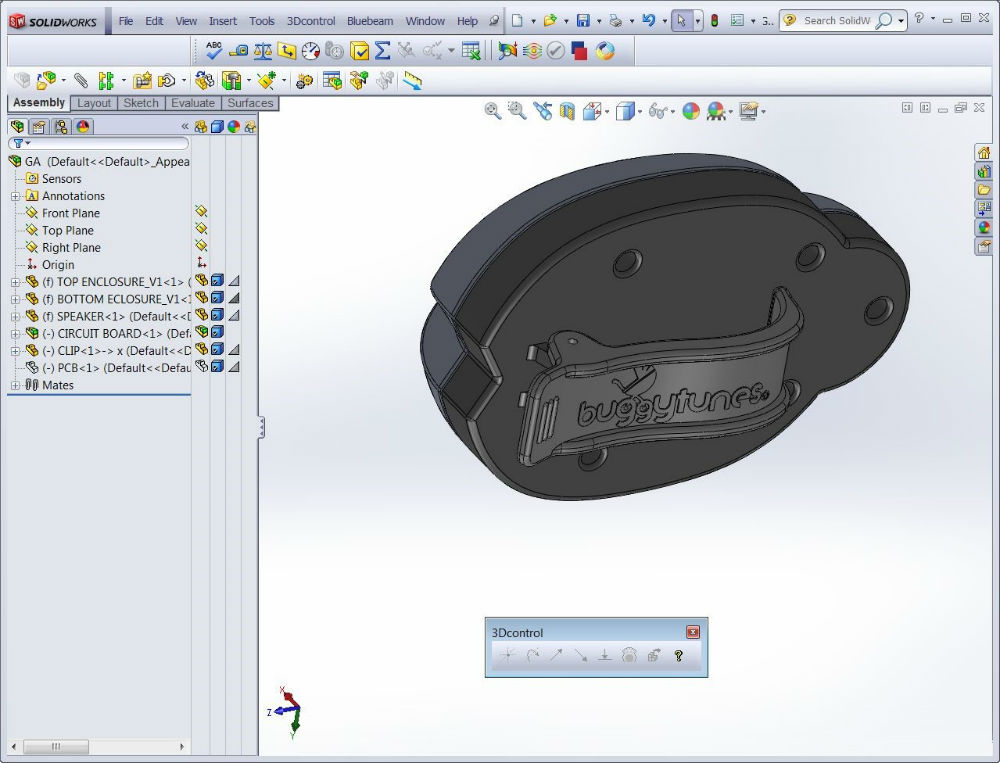
Task: Click the Spell Check icon
Action: coord(215,50)
